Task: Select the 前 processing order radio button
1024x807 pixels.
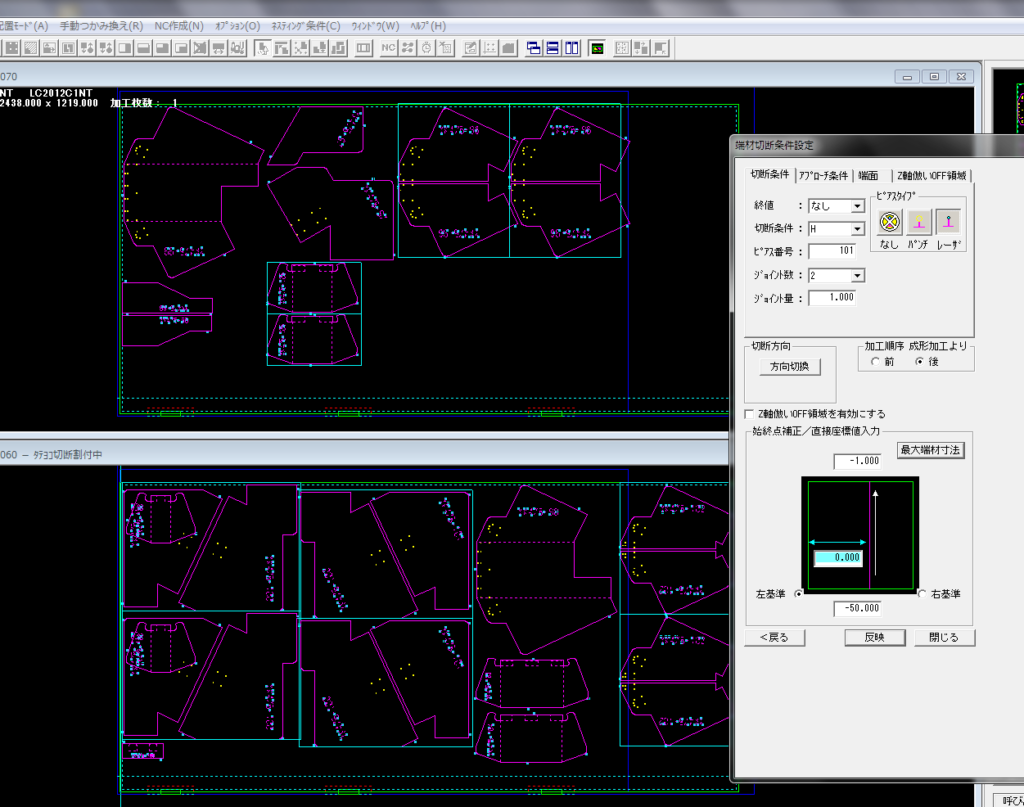Action: click(x=875, y=362)
